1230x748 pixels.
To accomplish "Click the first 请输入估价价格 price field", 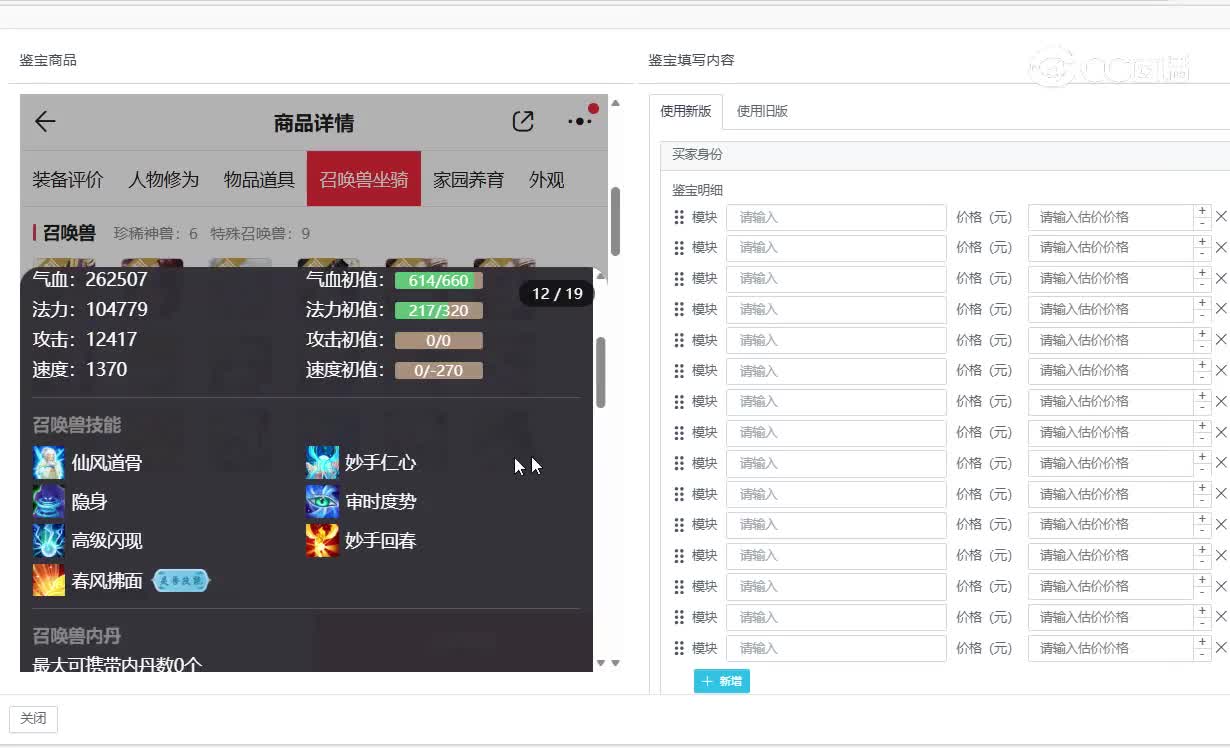I will tap(1110, 217).
